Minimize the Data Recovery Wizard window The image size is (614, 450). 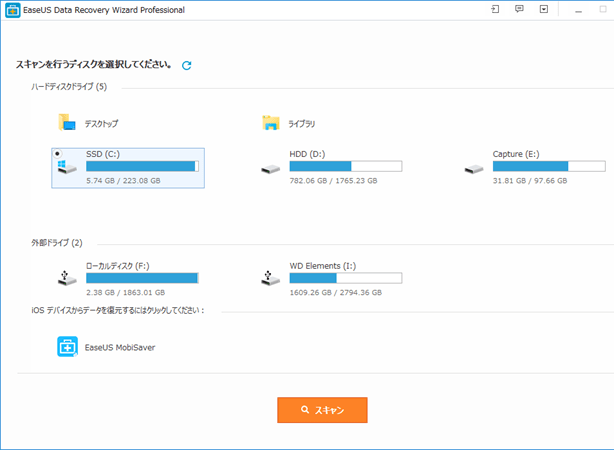[578, 10]
